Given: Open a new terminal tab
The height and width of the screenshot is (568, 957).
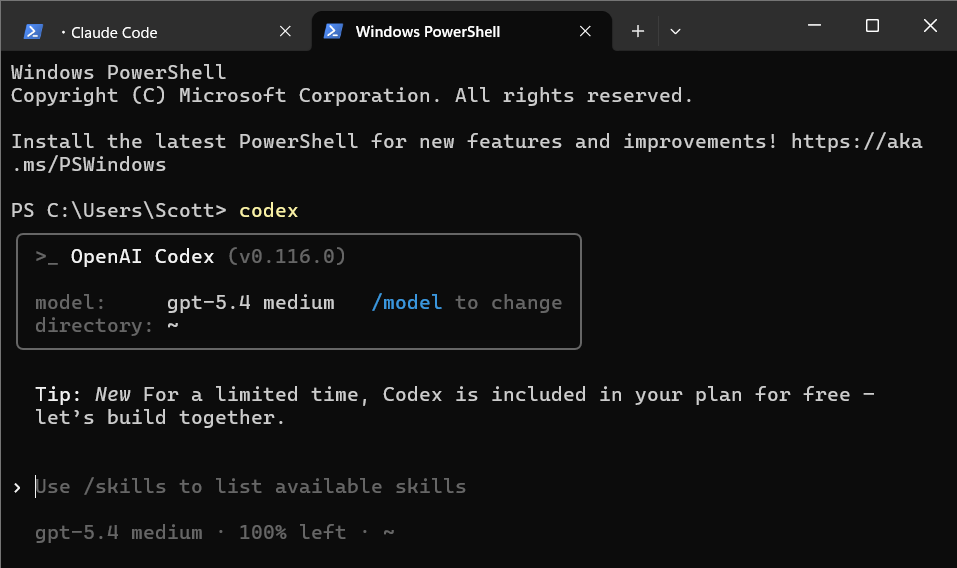Looking at the screenshot, I should (638, 31).
